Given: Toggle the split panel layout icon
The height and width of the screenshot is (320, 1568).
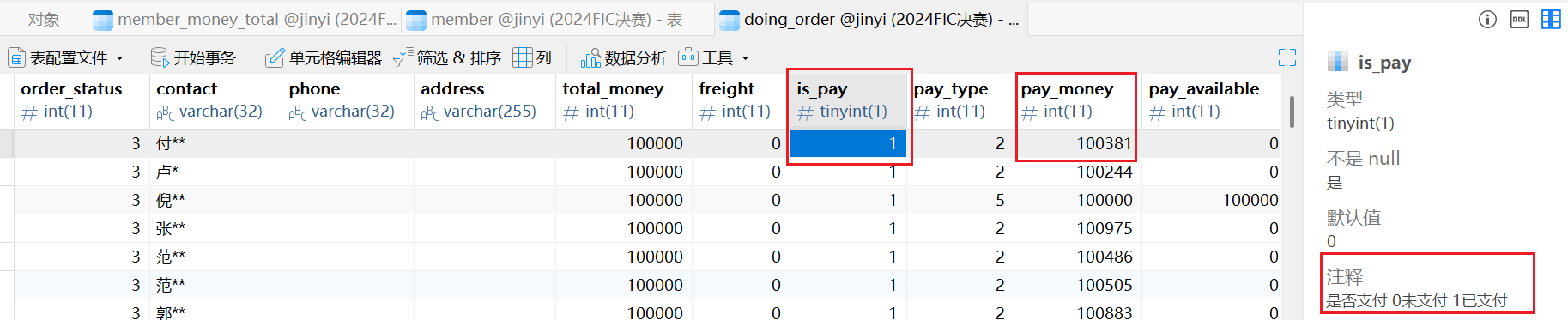Looking at the screenshot, I should click(1551, 19).
